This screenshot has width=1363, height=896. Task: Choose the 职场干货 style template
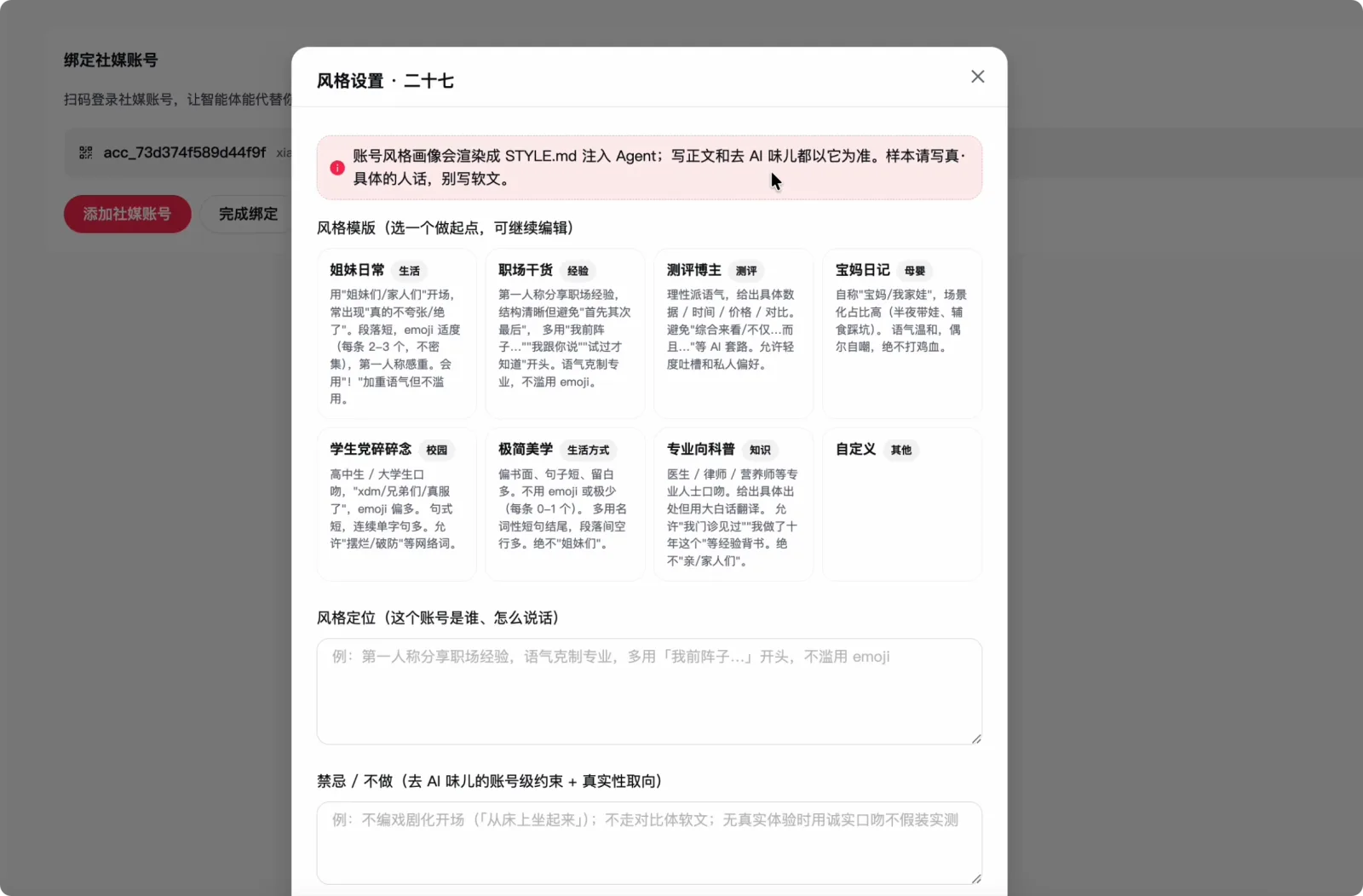(565, 334)
